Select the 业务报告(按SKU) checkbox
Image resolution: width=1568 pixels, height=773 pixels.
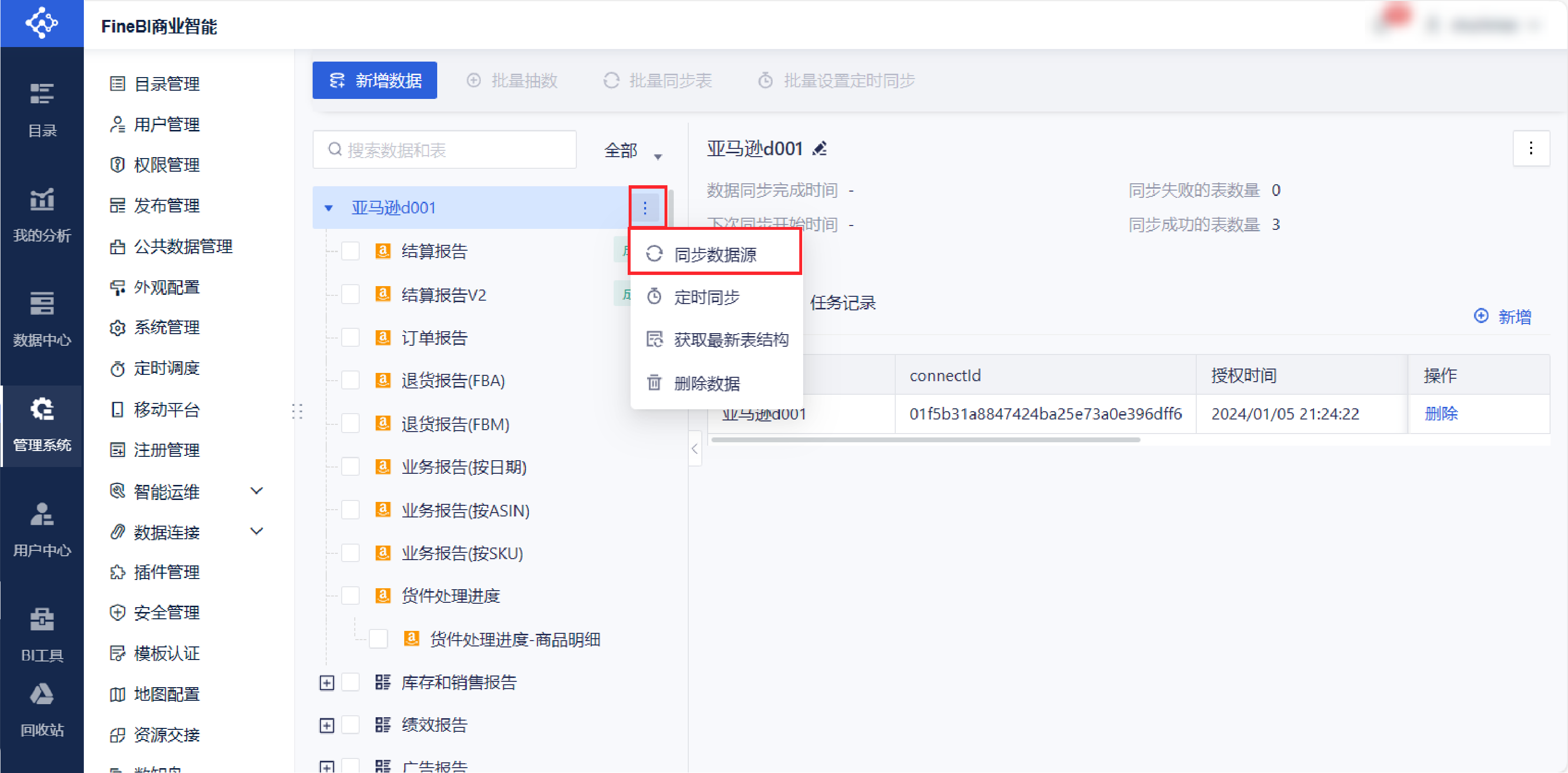(350, 553)
